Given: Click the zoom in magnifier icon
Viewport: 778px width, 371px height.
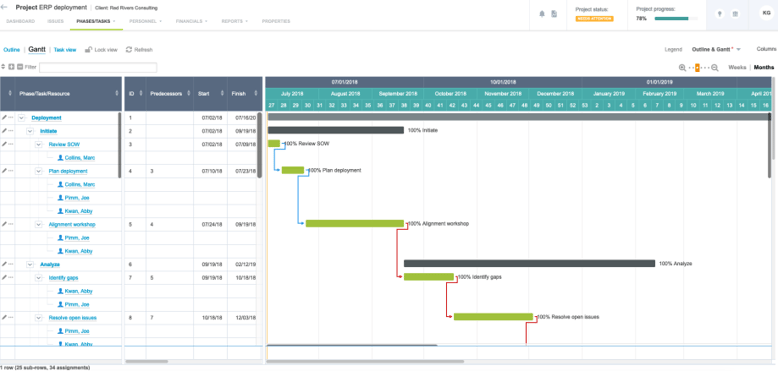Looking at the screenshot, I should (682, 68).
